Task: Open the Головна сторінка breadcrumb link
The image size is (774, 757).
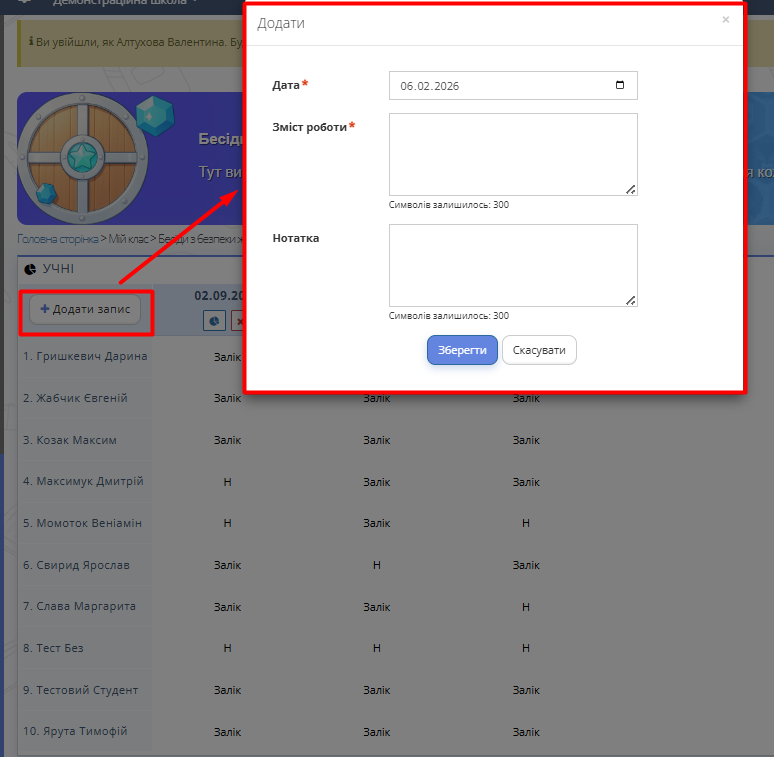Action: [x=57, y=240]
